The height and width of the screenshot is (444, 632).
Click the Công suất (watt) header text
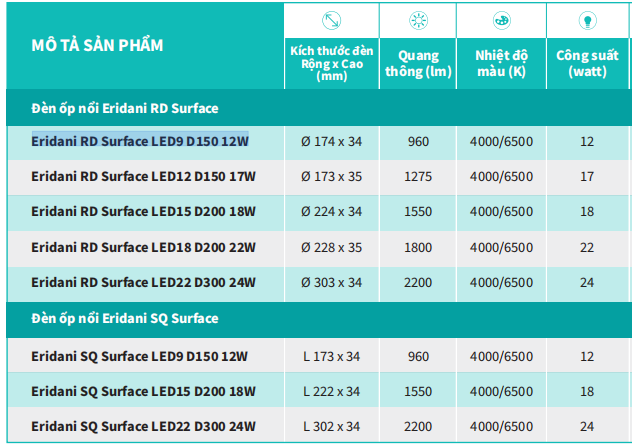(x=587, y=63)
